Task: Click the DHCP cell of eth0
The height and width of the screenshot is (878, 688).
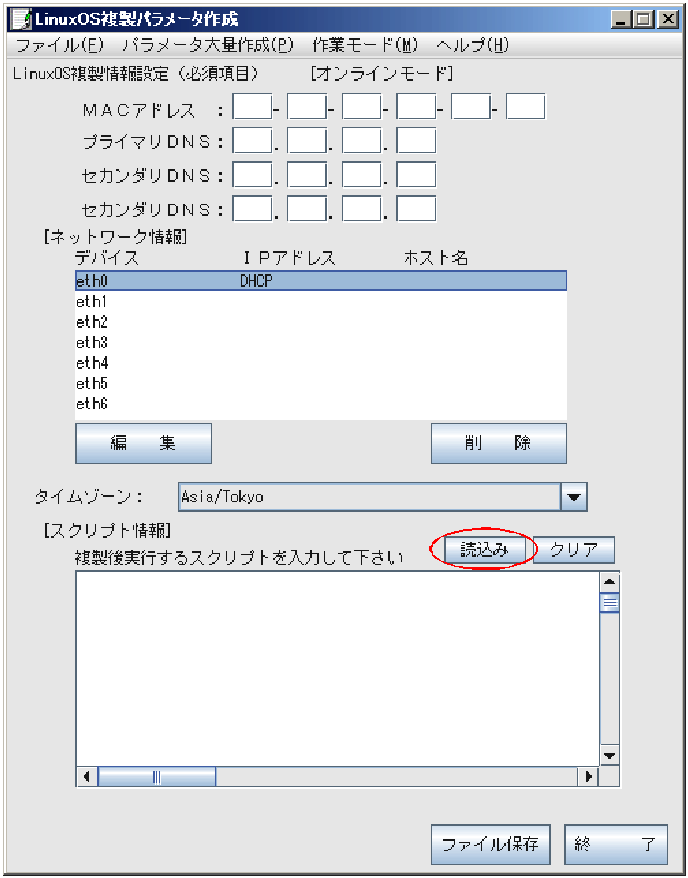Action: tap(256, 282)
